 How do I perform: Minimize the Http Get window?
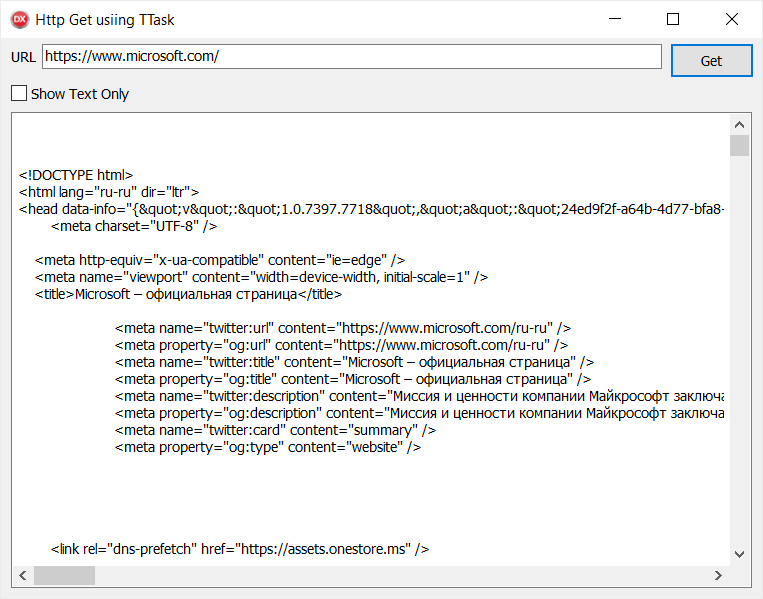pyautogui.click(x=615, y=19)
